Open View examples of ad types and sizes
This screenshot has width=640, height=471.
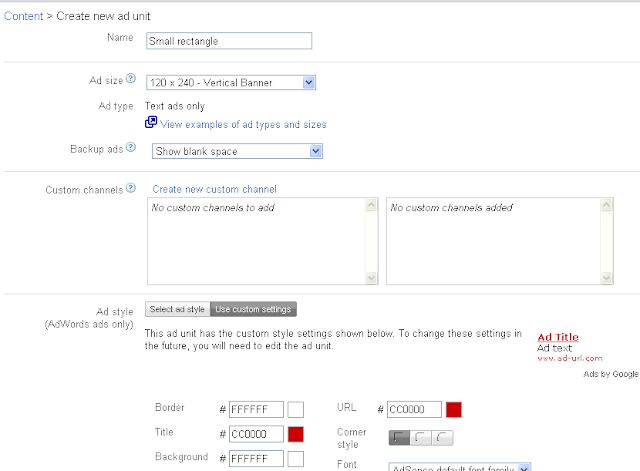pos(243,124)
